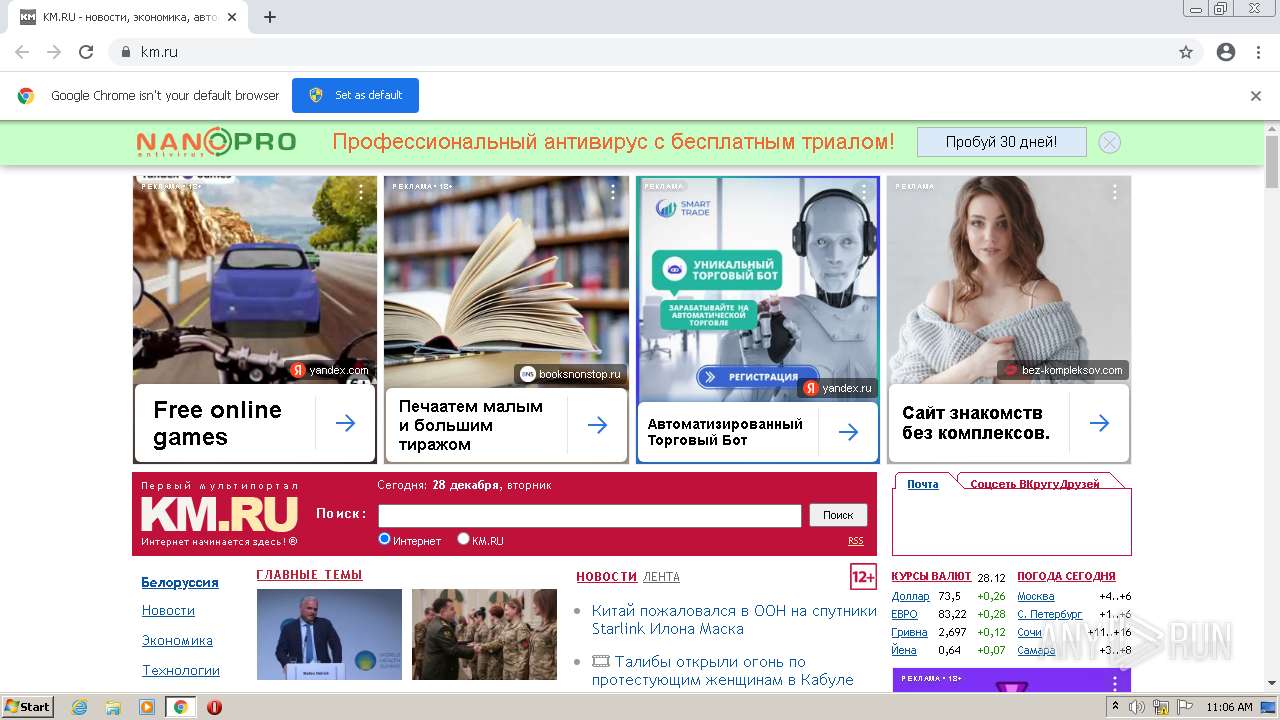The width and height of the screenshot is (1280, 720).
Task: Click the РЕГИСТРАЦИЯ button in the bot ad
Action: coord(758,377)
